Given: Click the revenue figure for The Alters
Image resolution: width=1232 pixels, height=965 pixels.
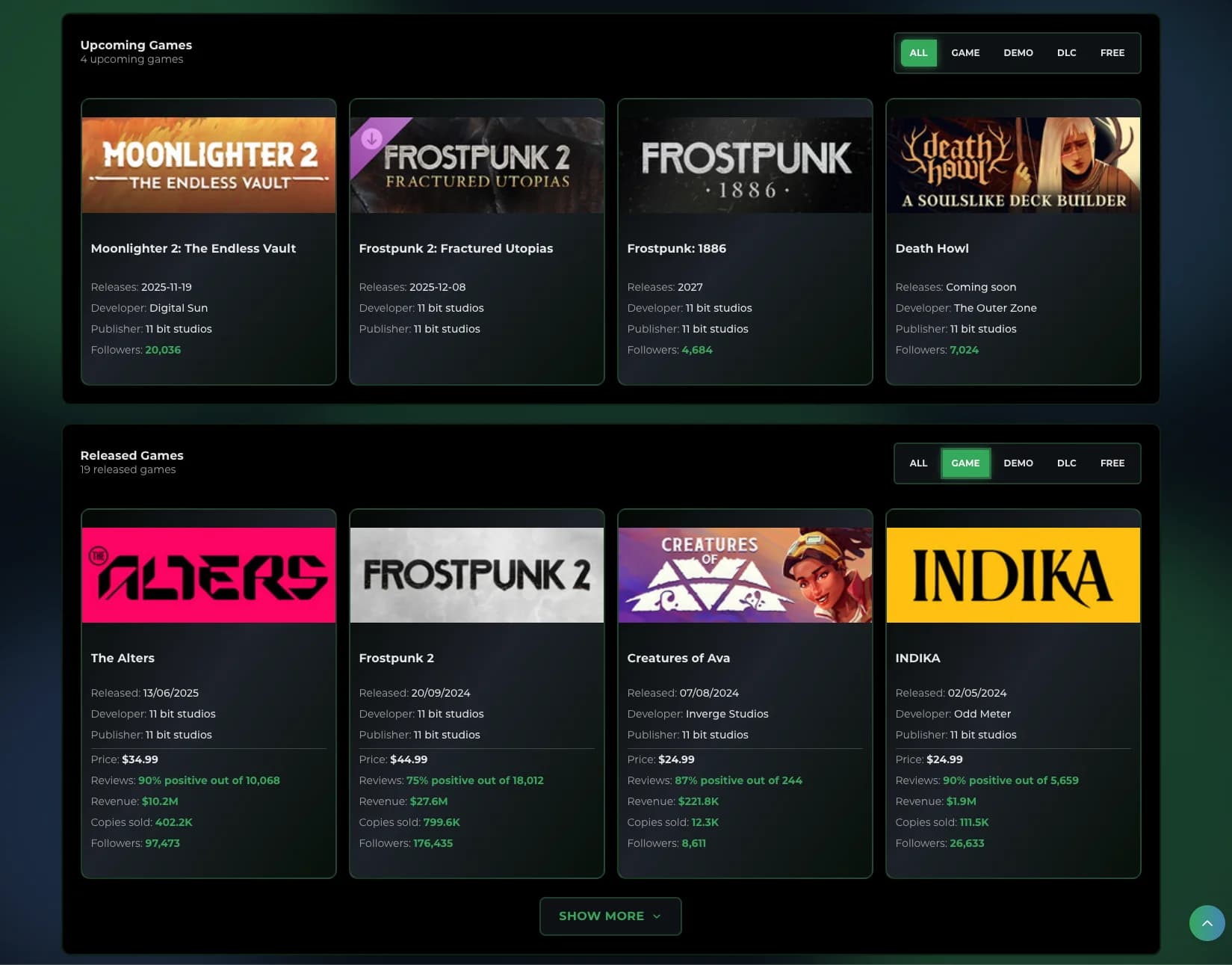Looking at the screenshot, I should (x=160, y=801).
